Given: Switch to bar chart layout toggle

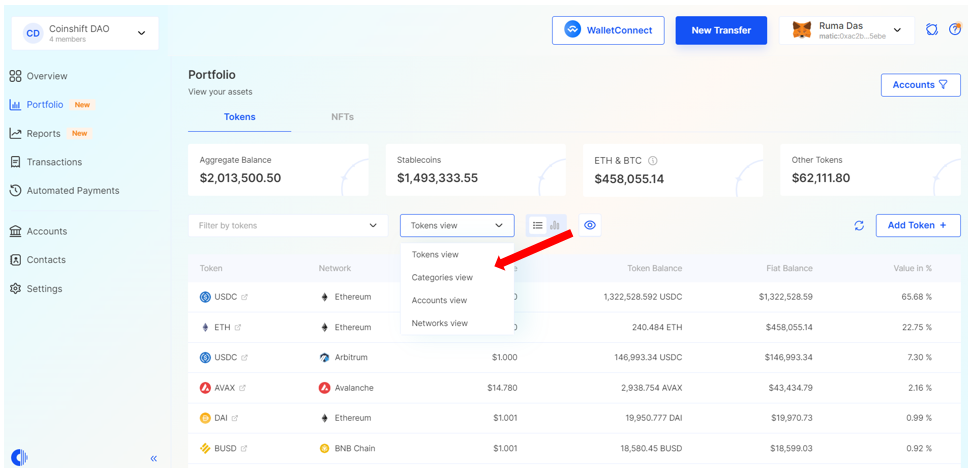Looking at the screenshot, I should click(555, 225).
